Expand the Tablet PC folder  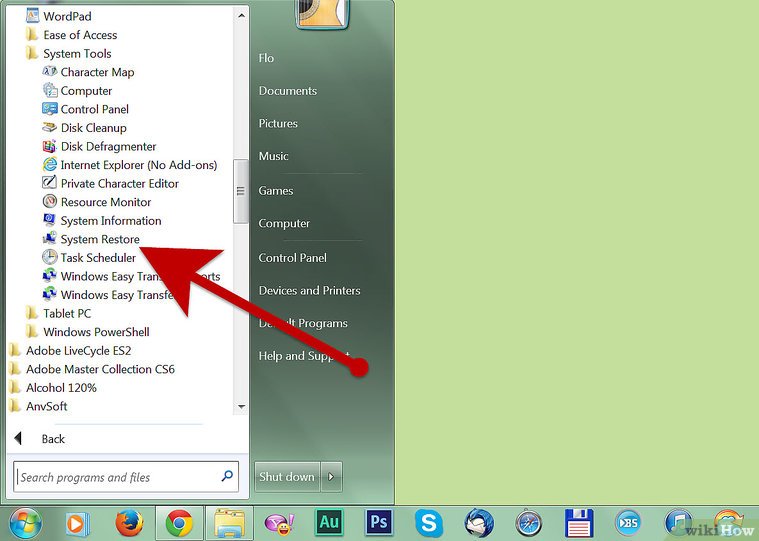point(59,313)
